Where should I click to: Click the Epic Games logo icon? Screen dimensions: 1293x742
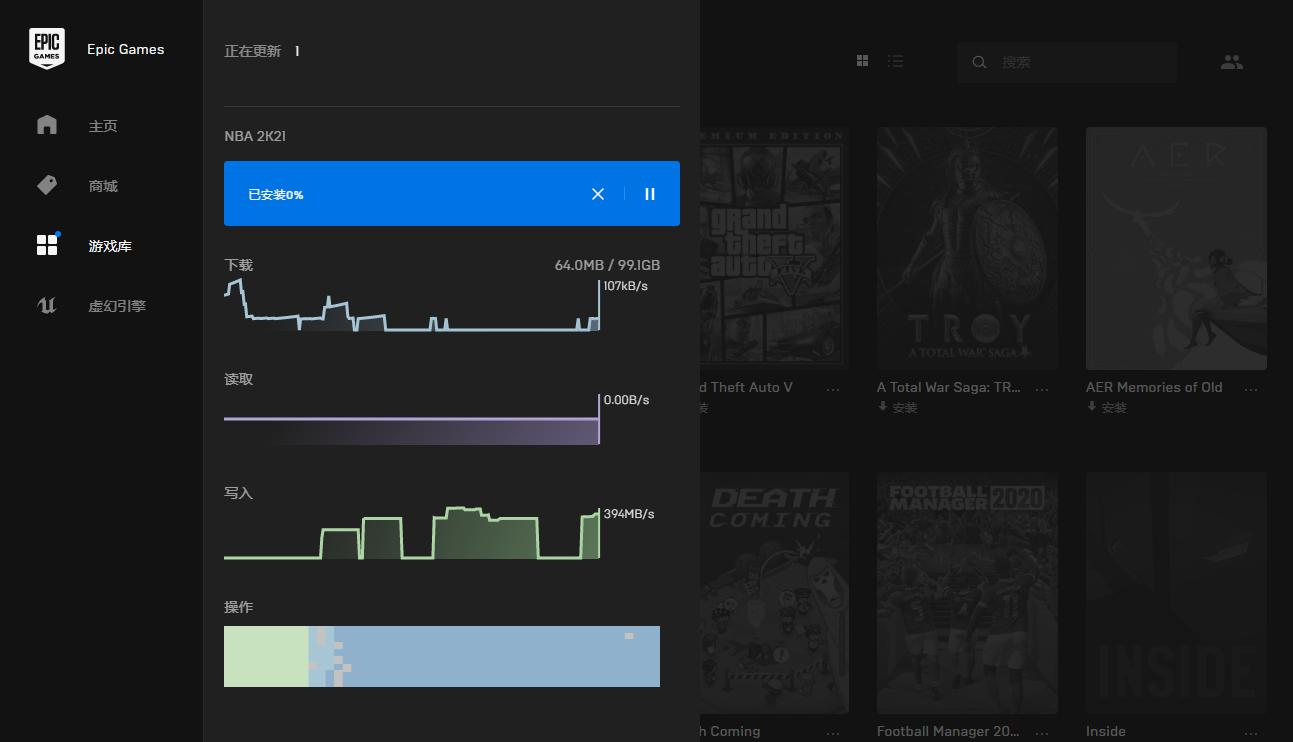coord(47,48)
